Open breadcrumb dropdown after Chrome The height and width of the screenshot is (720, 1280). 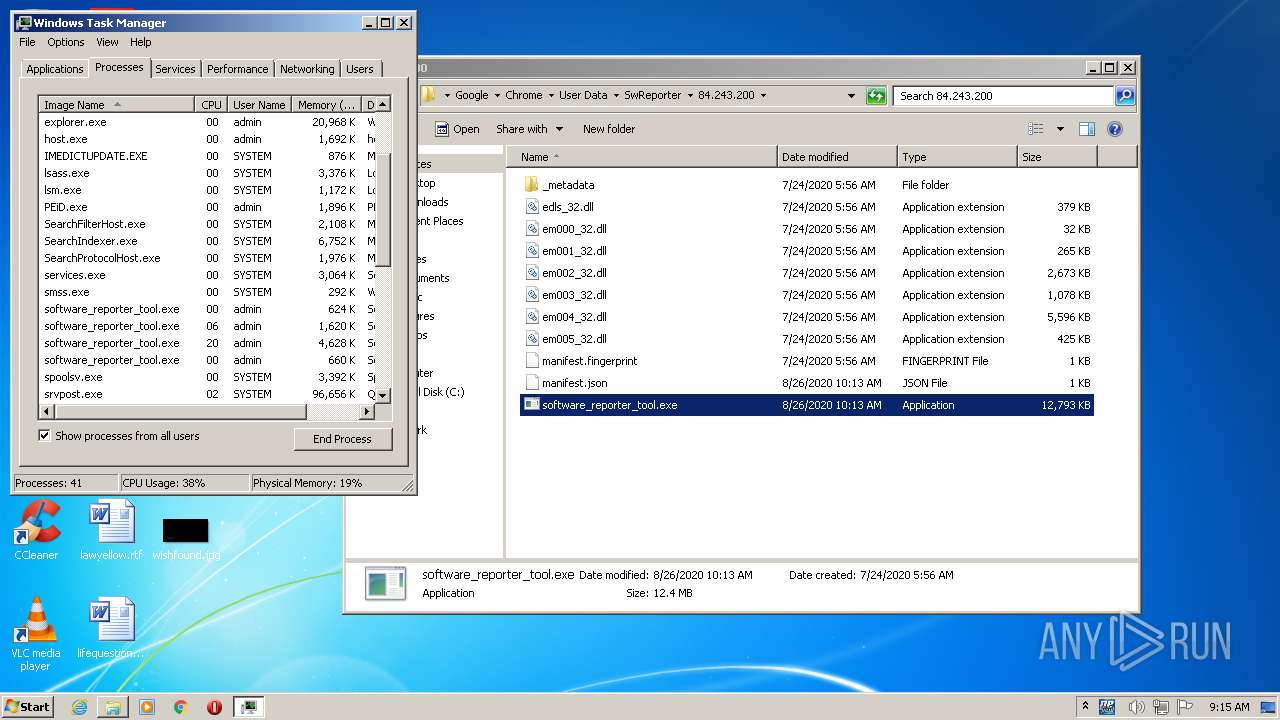pyautogui.click(x=550, y=96)
